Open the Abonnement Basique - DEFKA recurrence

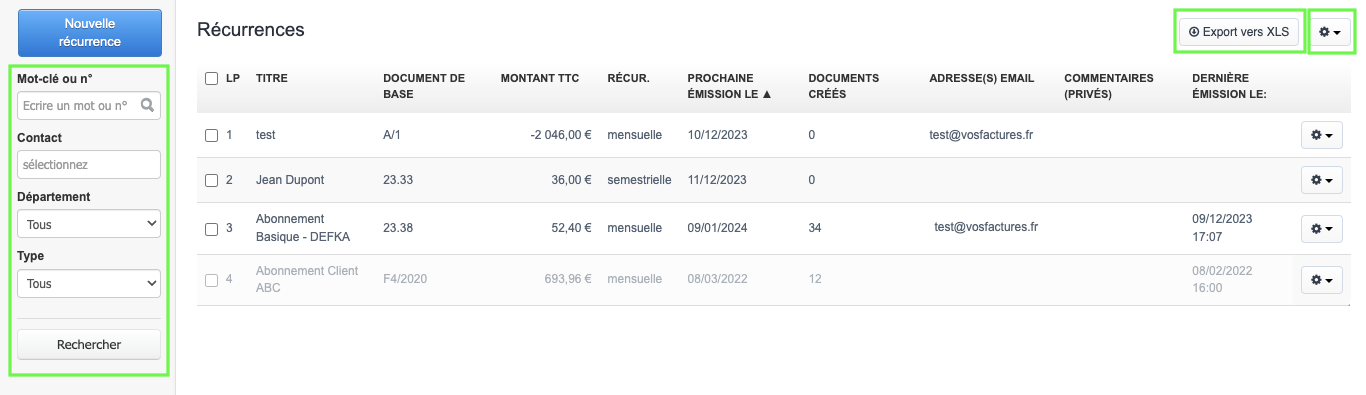[x=303, y=227]
